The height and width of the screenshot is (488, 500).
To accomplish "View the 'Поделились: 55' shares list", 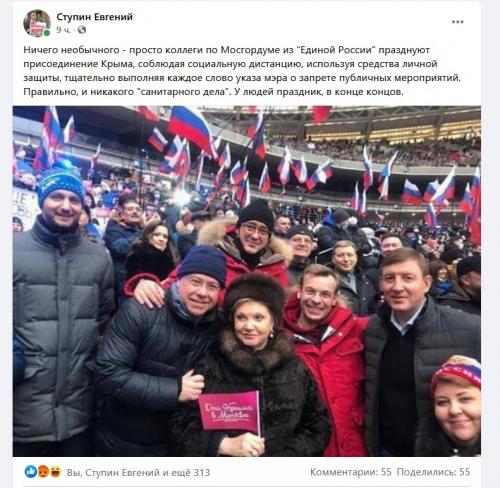I will 433,472.
